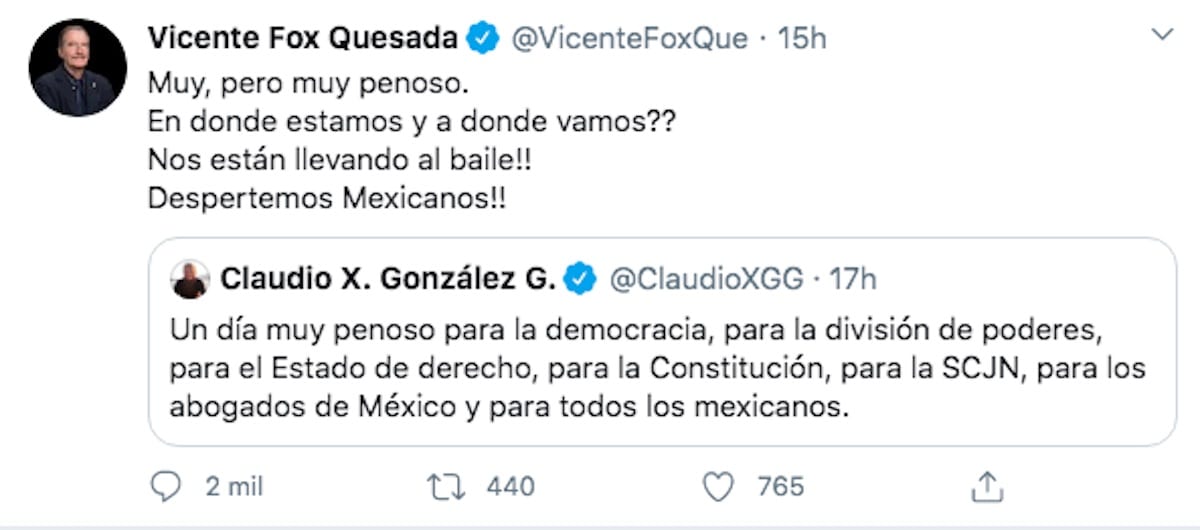Click the @ClaudioXGG handle
The width and height of the screenshot is (1200, 530).
[x=706, y=279]
